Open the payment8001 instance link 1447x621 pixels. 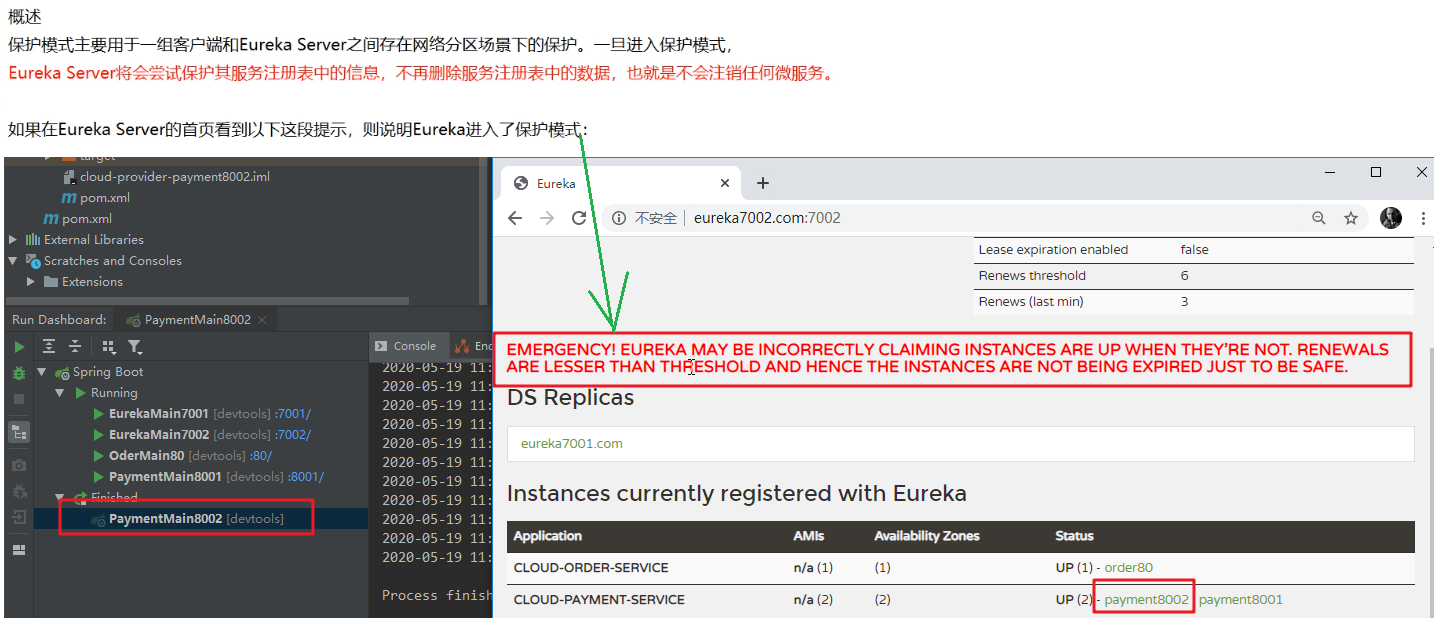tap(1241, 599)
